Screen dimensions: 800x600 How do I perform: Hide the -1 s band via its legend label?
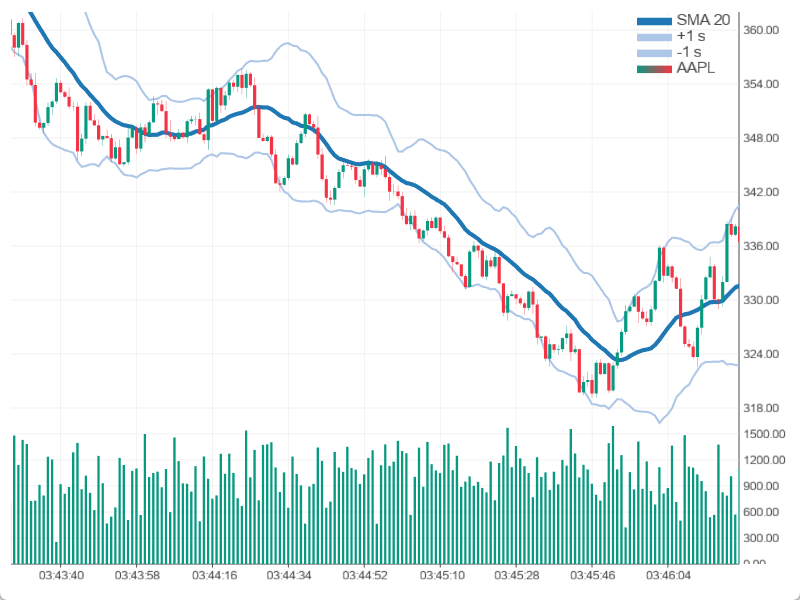click(x=688, y=52)
